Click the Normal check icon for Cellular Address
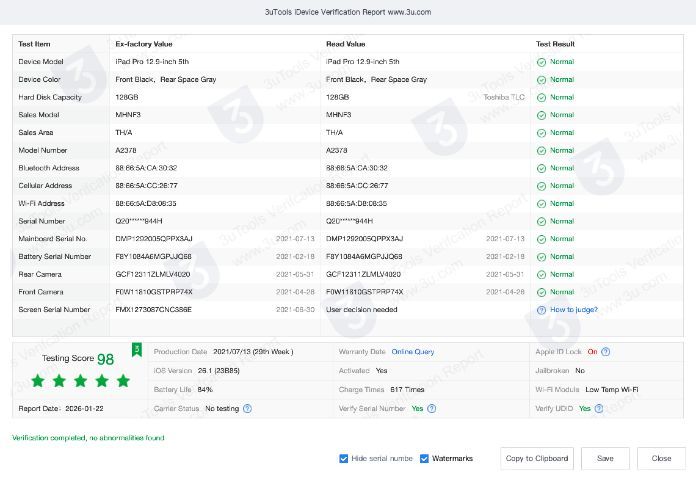The height and width of the screenshot is (480, 696). pyautogui.click(x=541, y=186)
